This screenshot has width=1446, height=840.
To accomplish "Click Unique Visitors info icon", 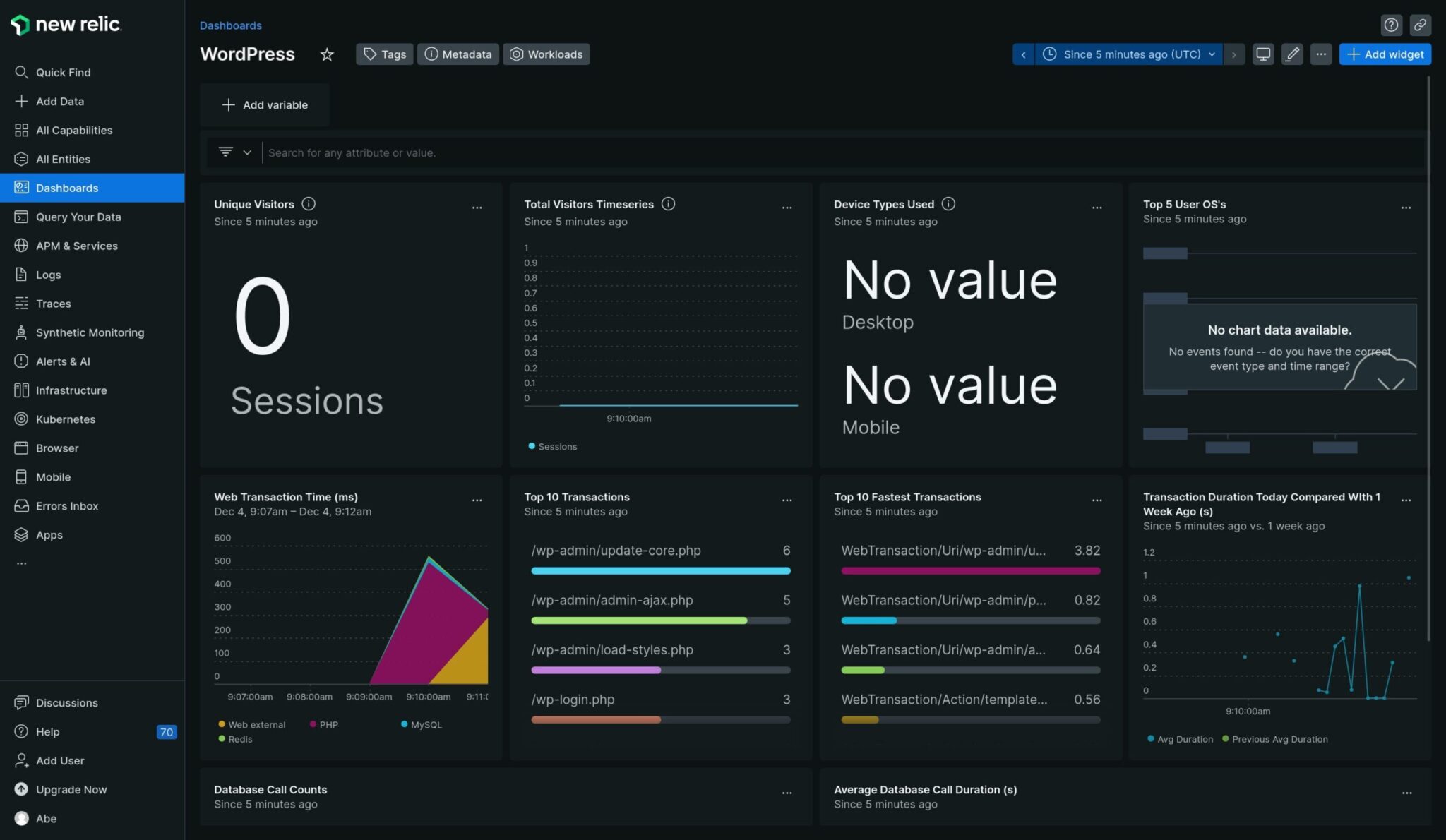I will click(x=309, y=204).
